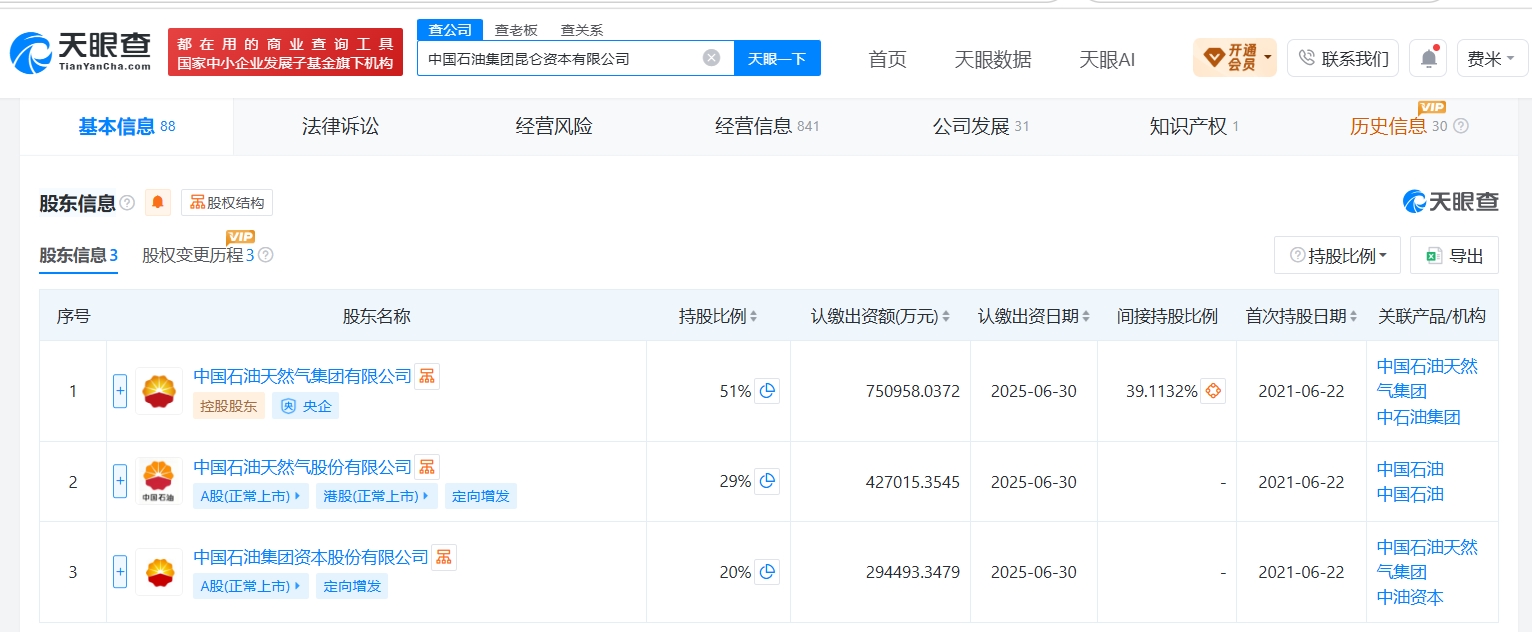Open the pie chart icon for the 29% stake
Viewport: 1532px width, 632px height.
tap(767, 482)
